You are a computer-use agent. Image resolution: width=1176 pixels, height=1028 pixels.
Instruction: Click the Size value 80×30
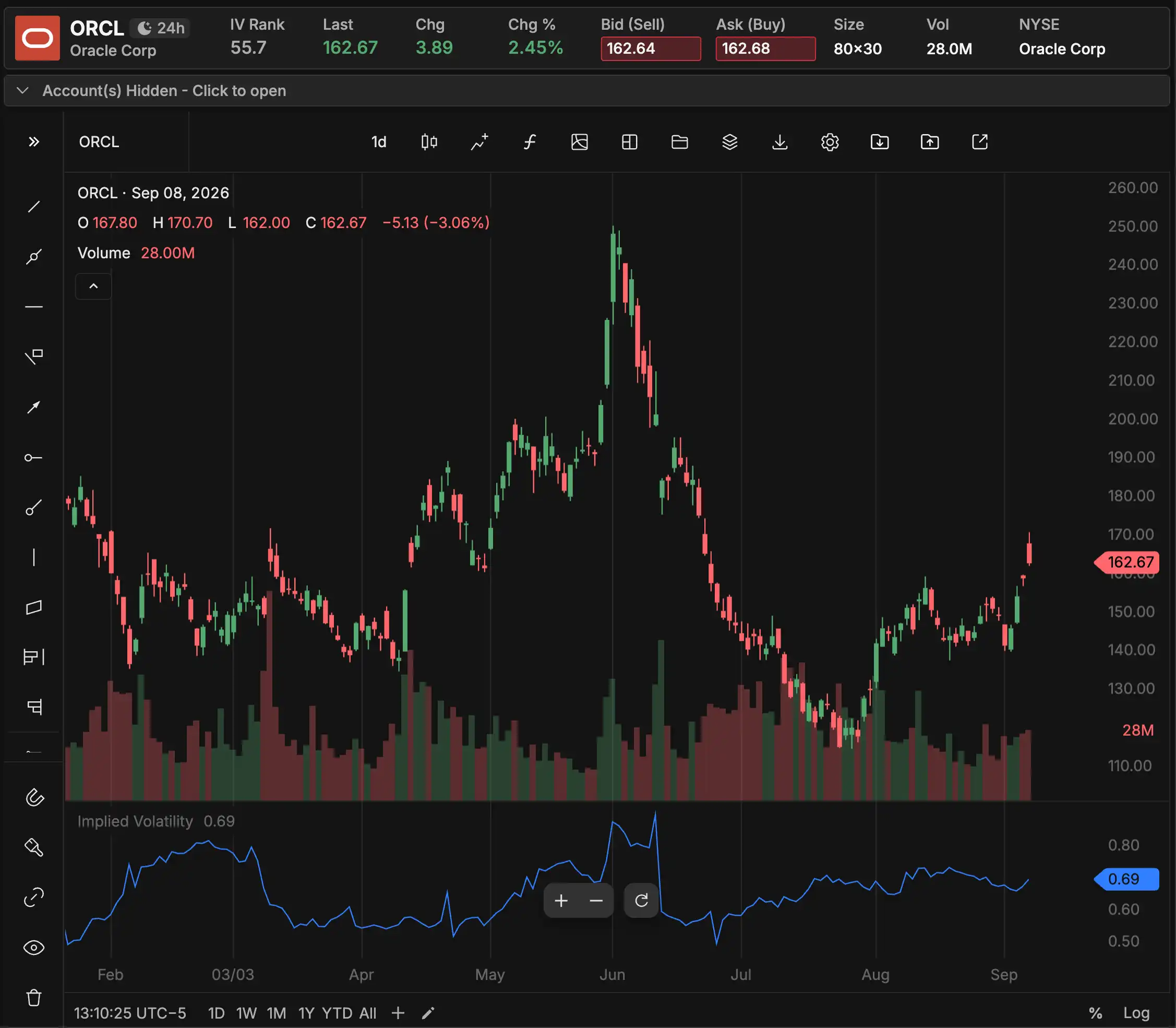(x=858, y=49)
